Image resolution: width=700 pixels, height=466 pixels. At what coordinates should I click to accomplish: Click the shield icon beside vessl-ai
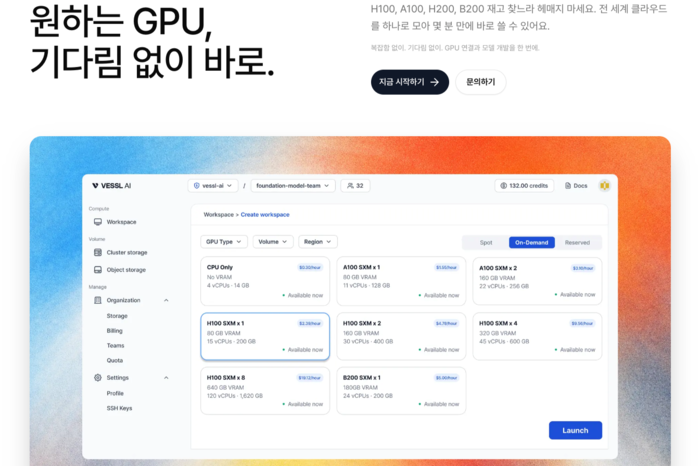point(196,186)
